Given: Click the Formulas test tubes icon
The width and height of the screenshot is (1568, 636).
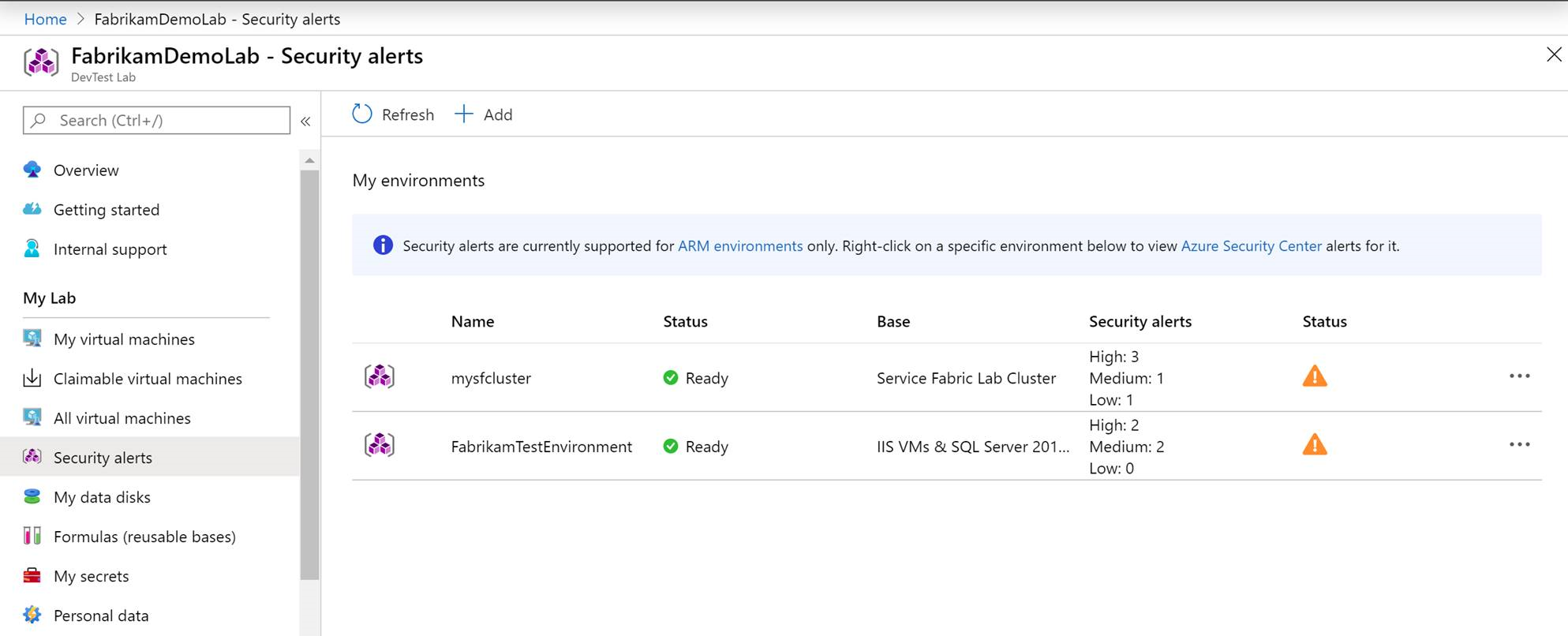Looking at the screenshot, I should 32,536.
